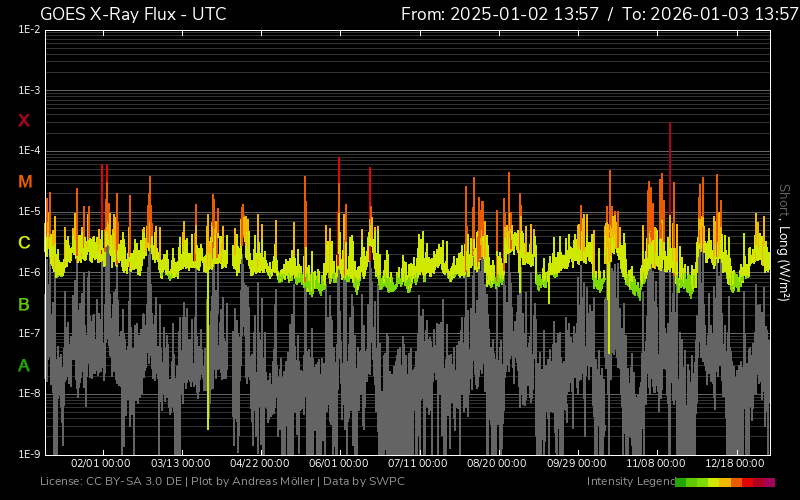The image size is (800, 500).
Task: Click the 1E-9 y-axis tick label
Action: [x=29, y=454]
